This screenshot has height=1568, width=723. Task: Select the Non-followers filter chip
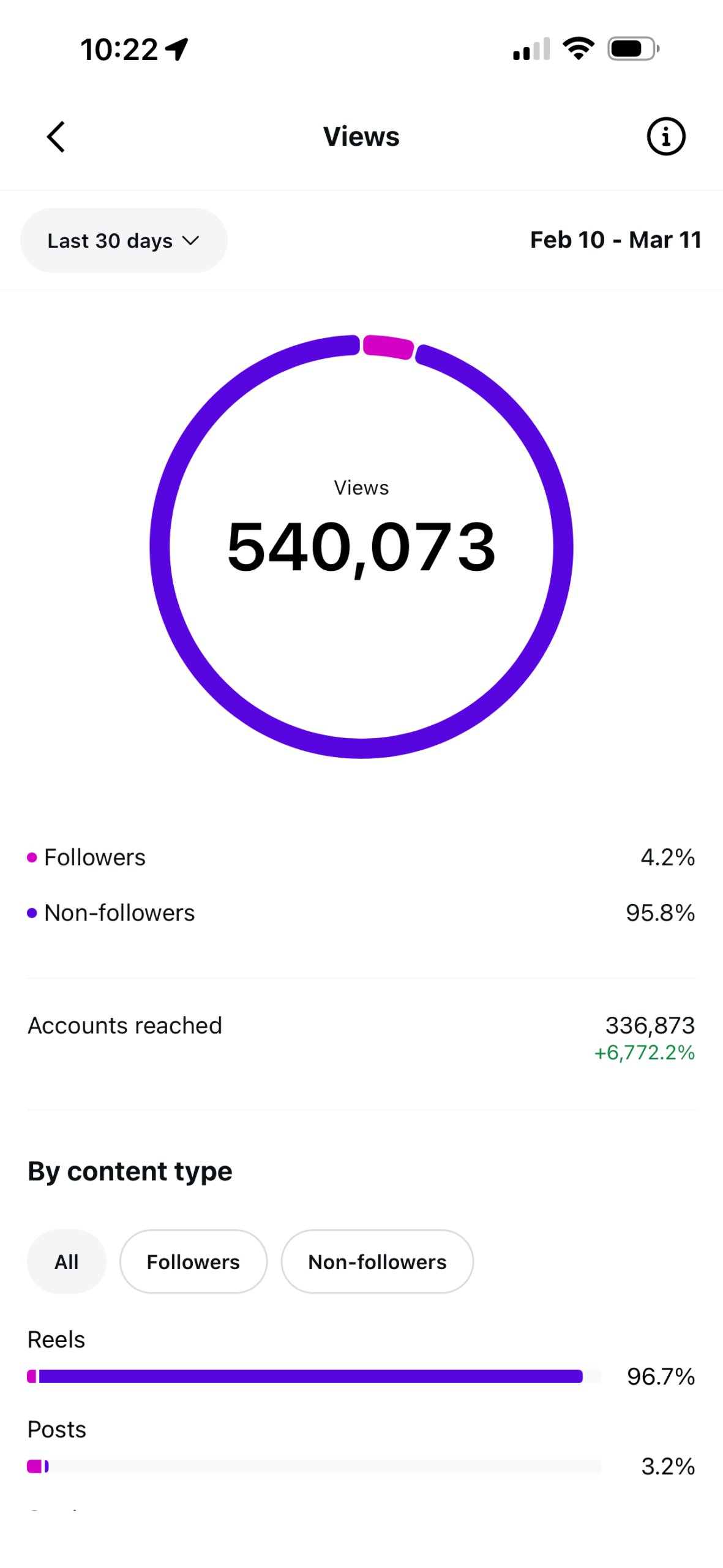(377, 1261)
